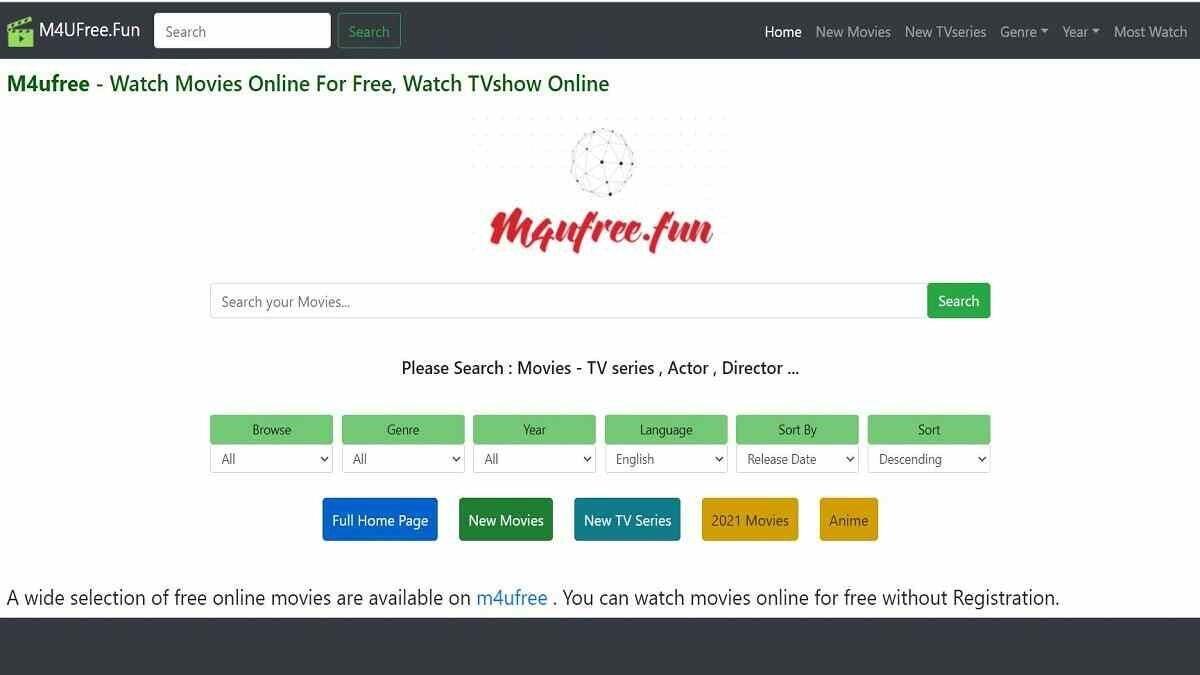Open the Browse filter dropdown set to All
This screenshot has width=1200, height=675.
tap(271, 458)
